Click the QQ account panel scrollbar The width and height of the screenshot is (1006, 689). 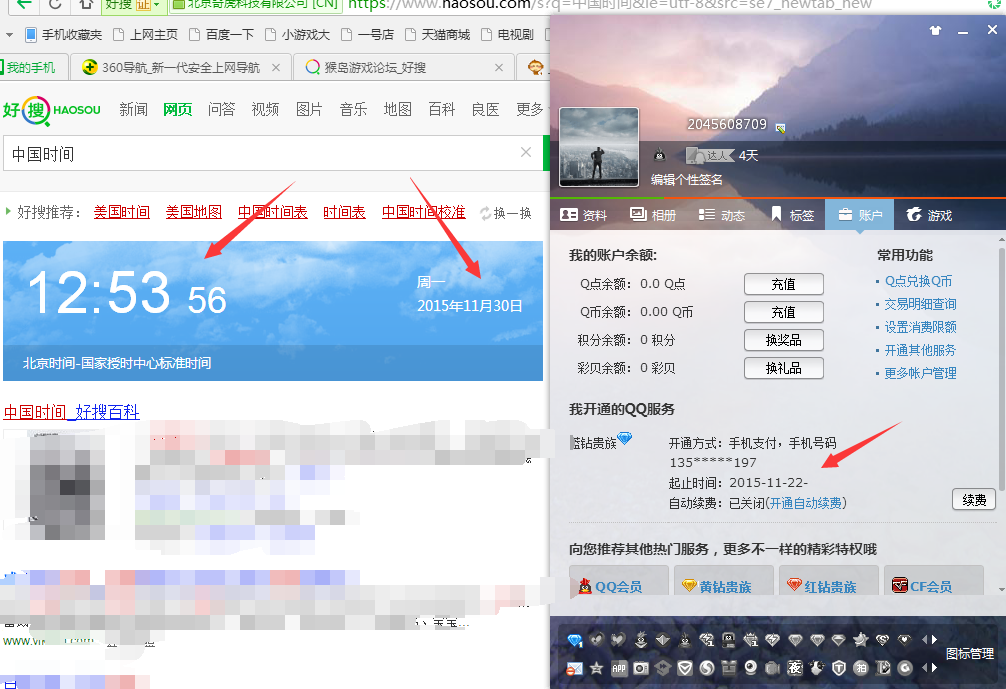[1002, 369]
